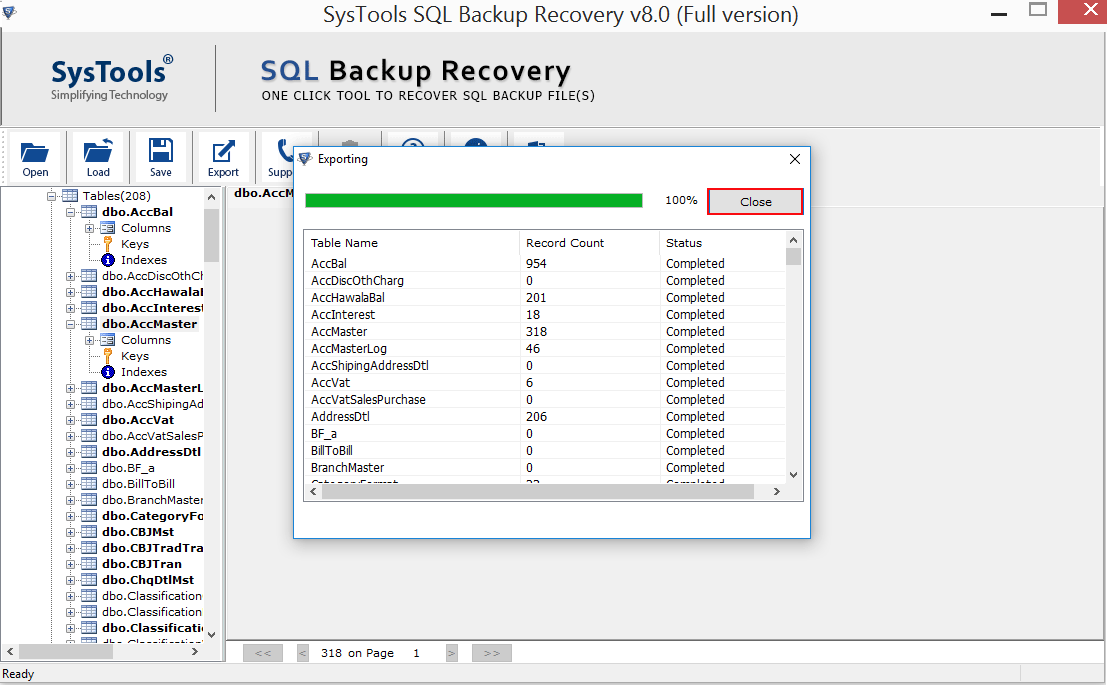Image resolution: width=1107 pixels, height=685 pixels.
Task: Click export list scroll up arrow
Action: (794, 240)
